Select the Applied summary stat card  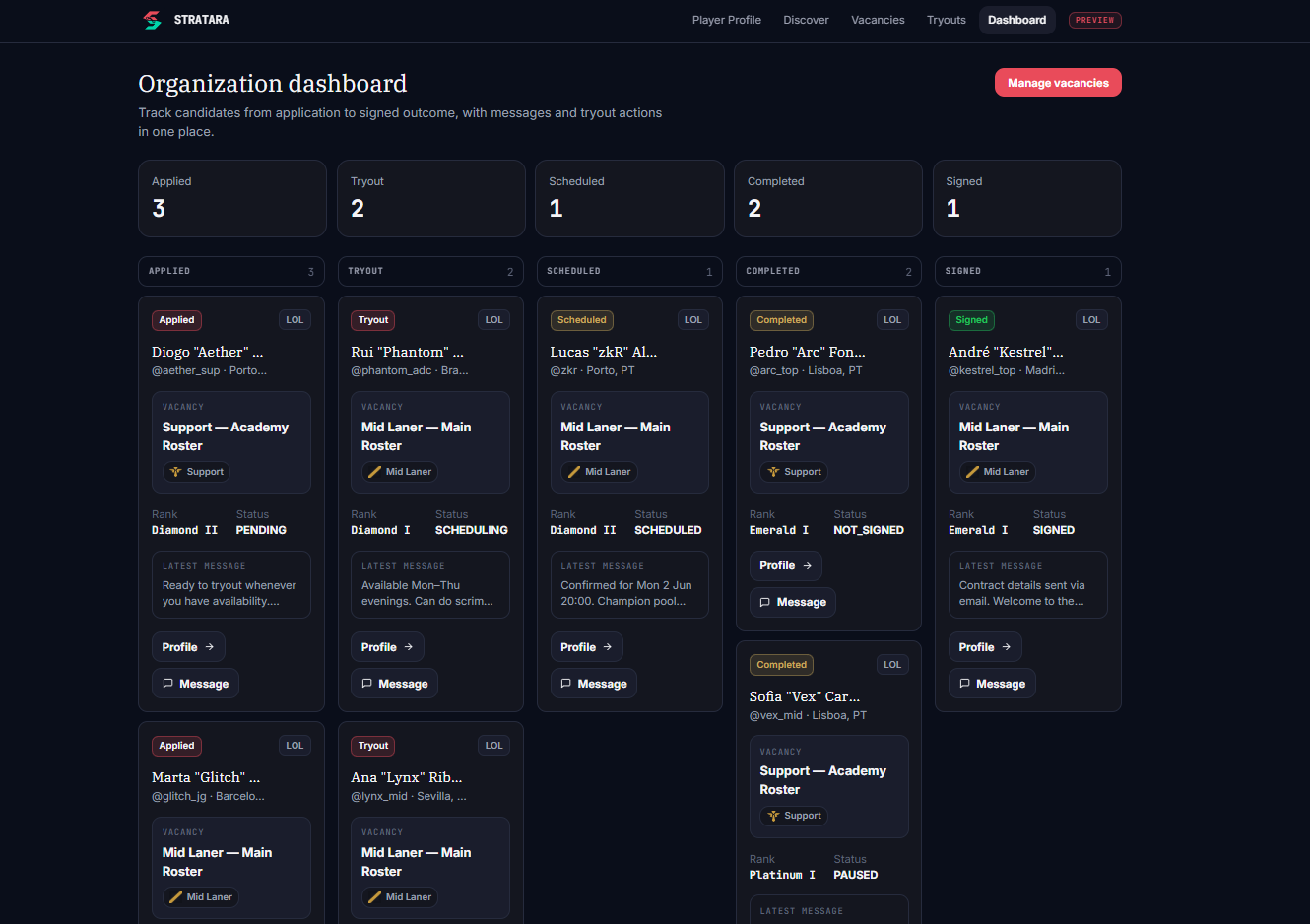click(x=231, y=198)
